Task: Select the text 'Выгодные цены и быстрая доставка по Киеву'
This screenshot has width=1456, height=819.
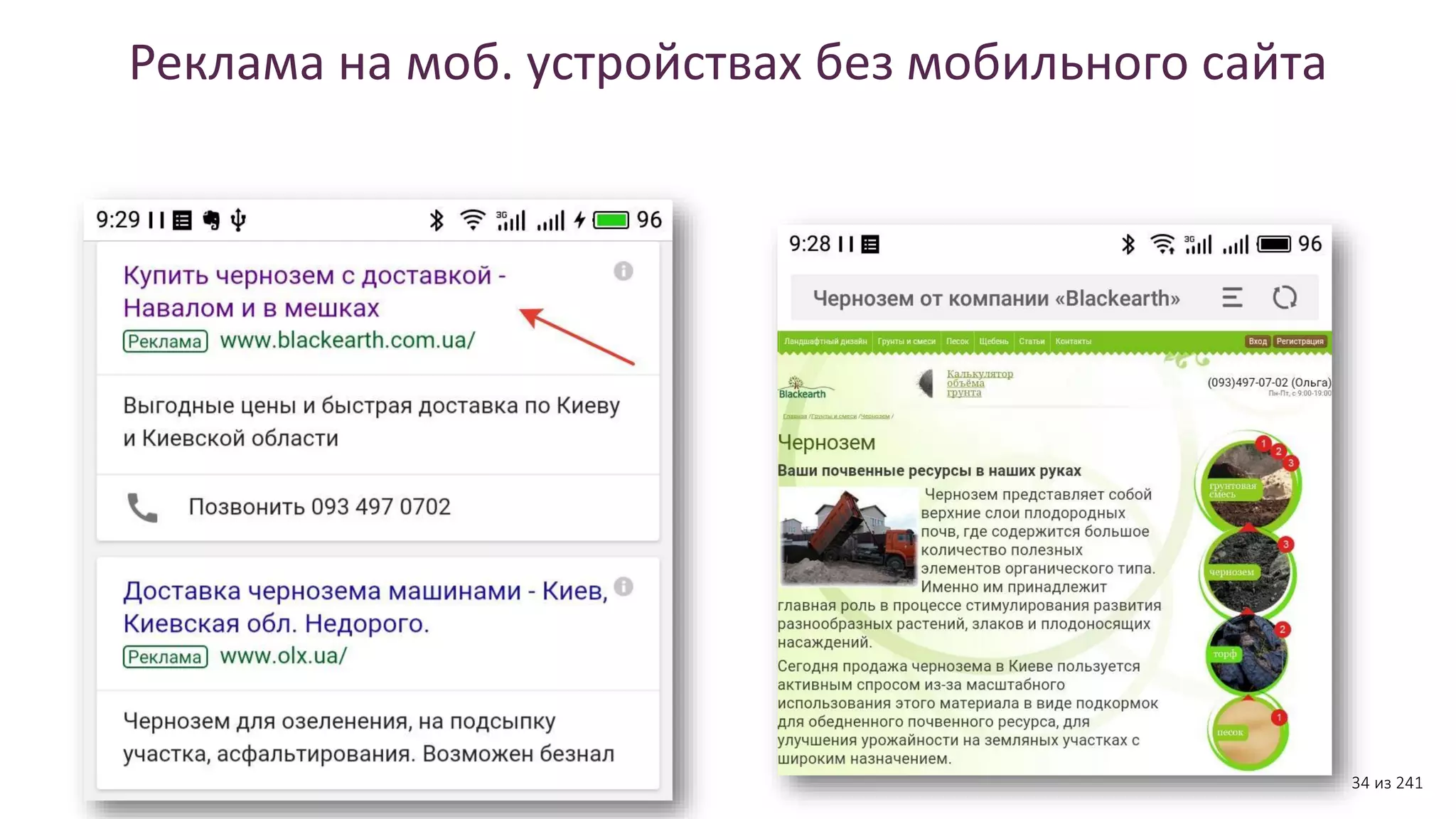Action: (371, 405)
